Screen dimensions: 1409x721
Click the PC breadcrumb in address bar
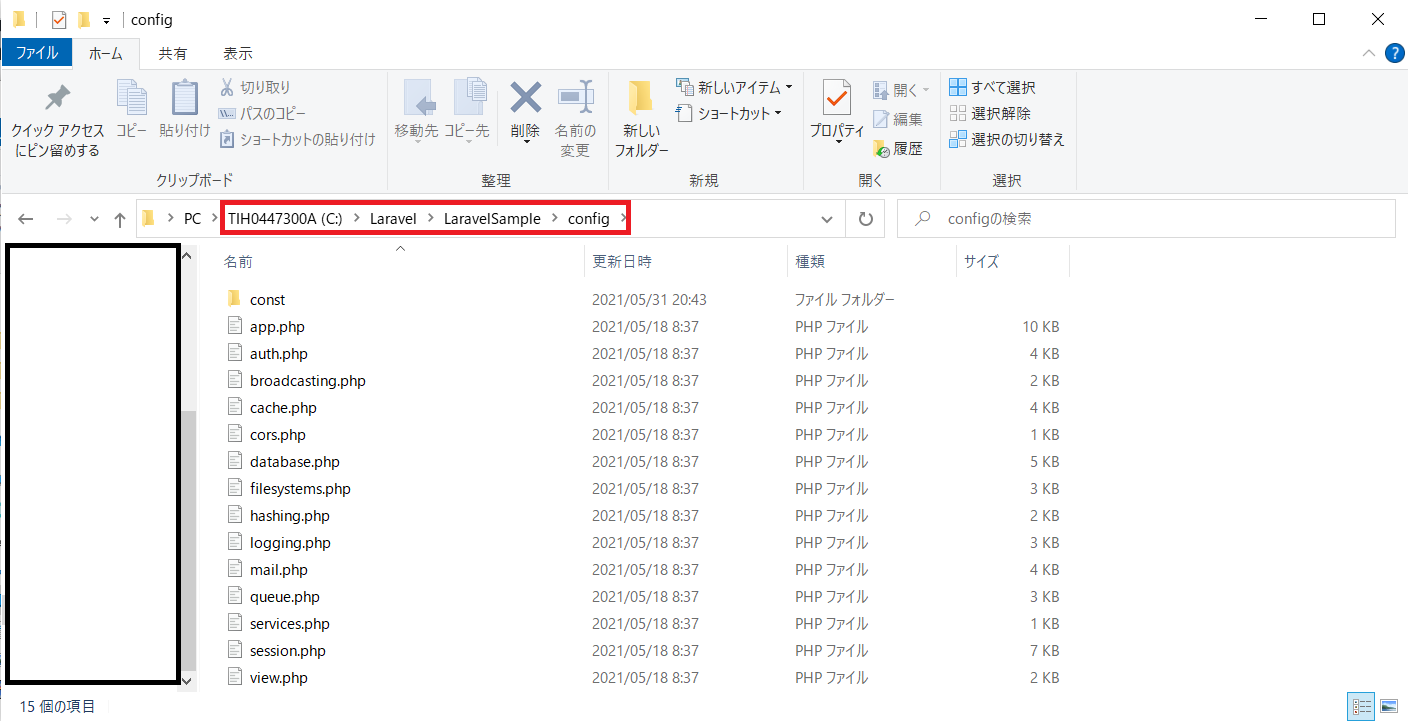tap(192, 219)
